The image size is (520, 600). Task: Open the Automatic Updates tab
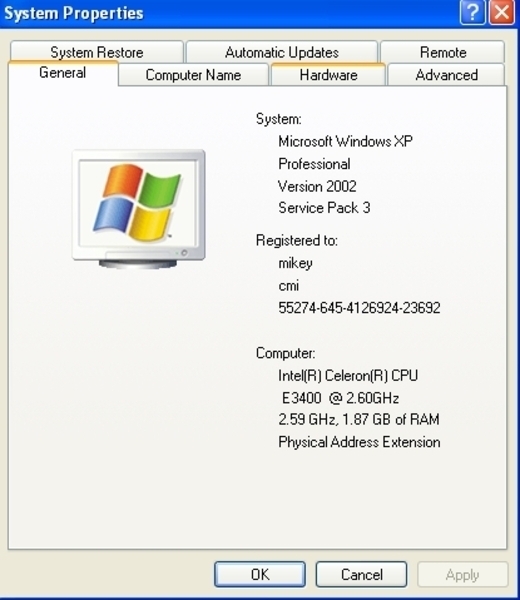282,52
